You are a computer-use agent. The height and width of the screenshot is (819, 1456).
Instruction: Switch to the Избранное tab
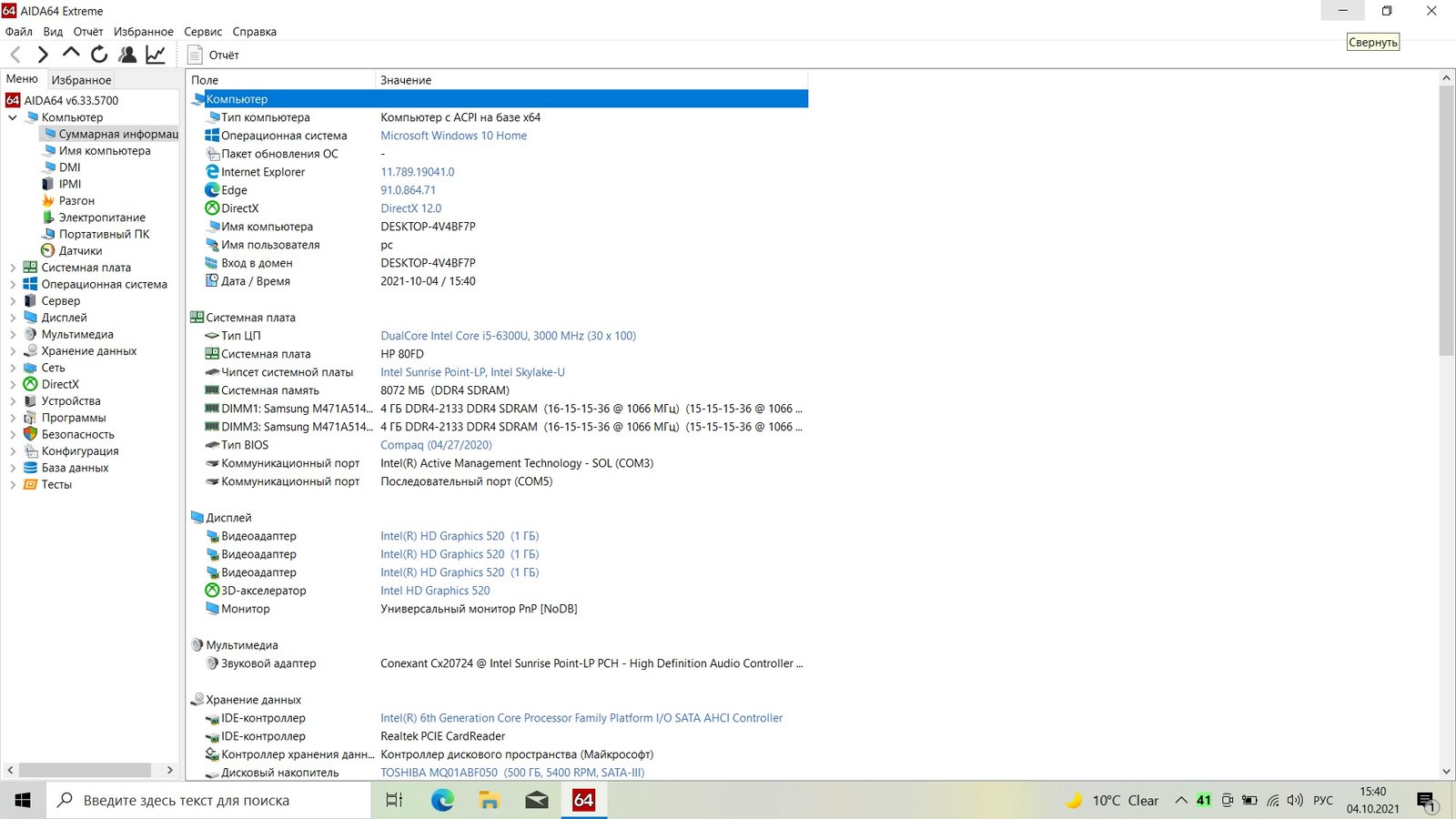click(81, 80)
